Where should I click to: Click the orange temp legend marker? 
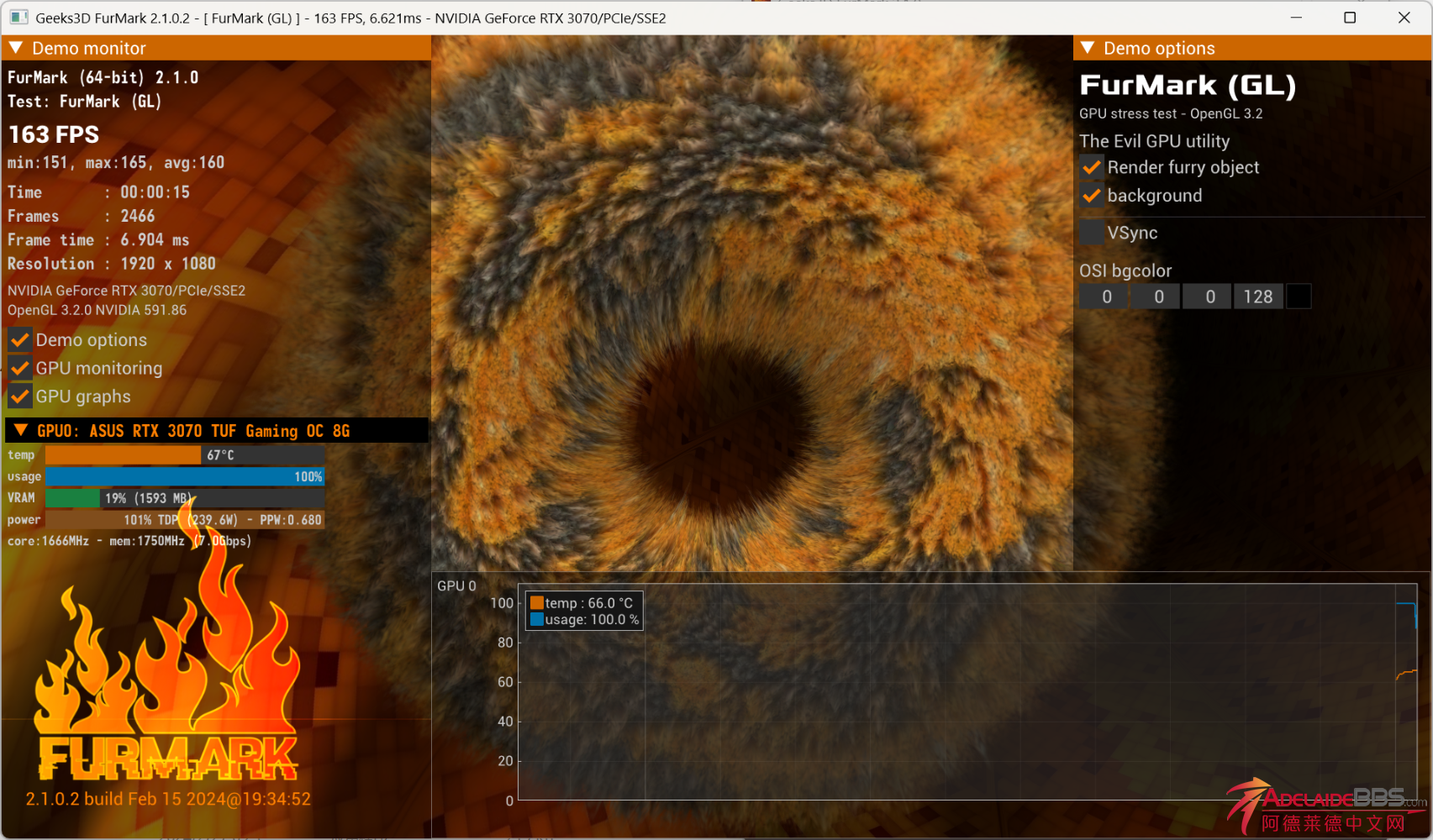coord(536,603)
